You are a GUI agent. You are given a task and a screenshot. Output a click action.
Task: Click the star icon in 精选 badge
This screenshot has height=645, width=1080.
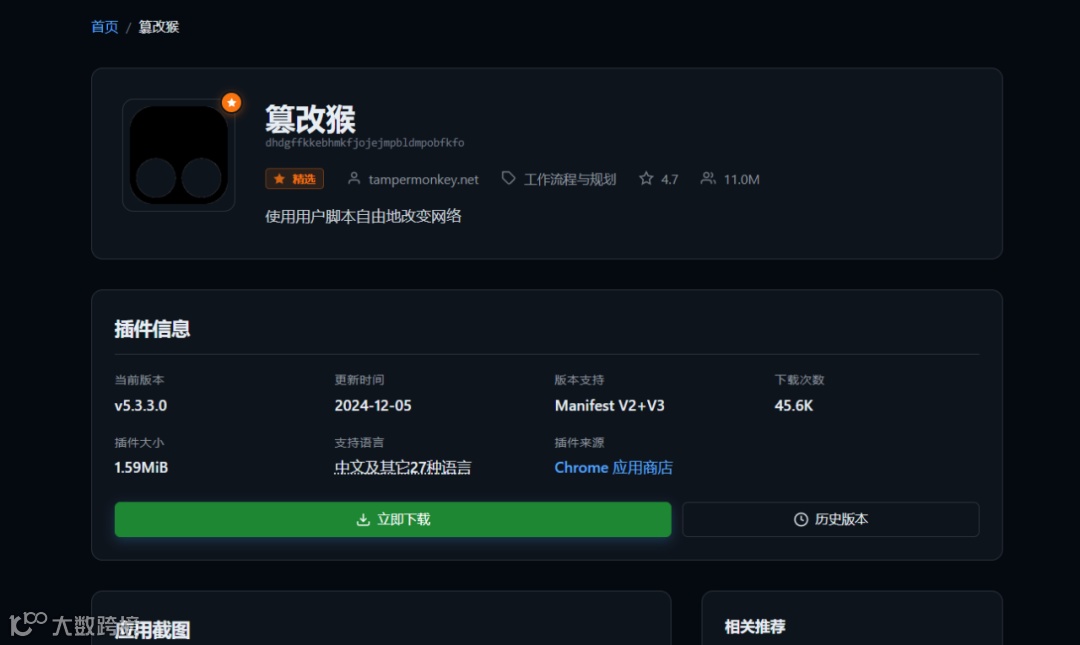(x=279, y=179)
